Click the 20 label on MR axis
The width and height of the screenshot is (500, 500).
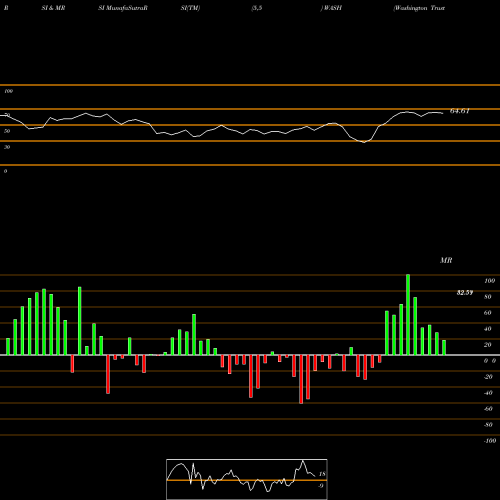coord(488,345)
